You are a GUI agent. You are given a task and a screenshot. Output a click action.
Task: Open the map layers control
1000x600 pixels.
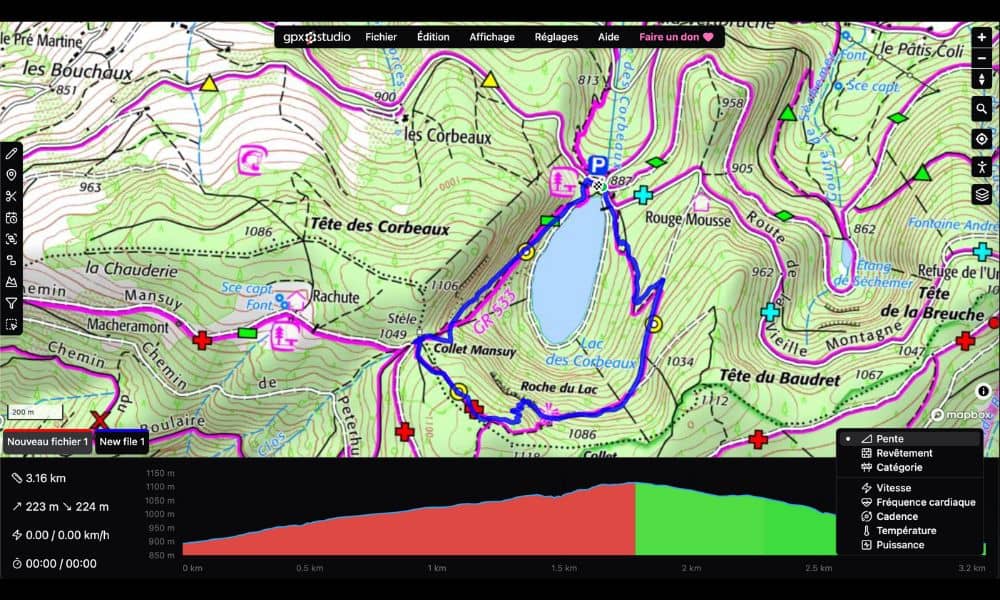[x=981, y=194]
